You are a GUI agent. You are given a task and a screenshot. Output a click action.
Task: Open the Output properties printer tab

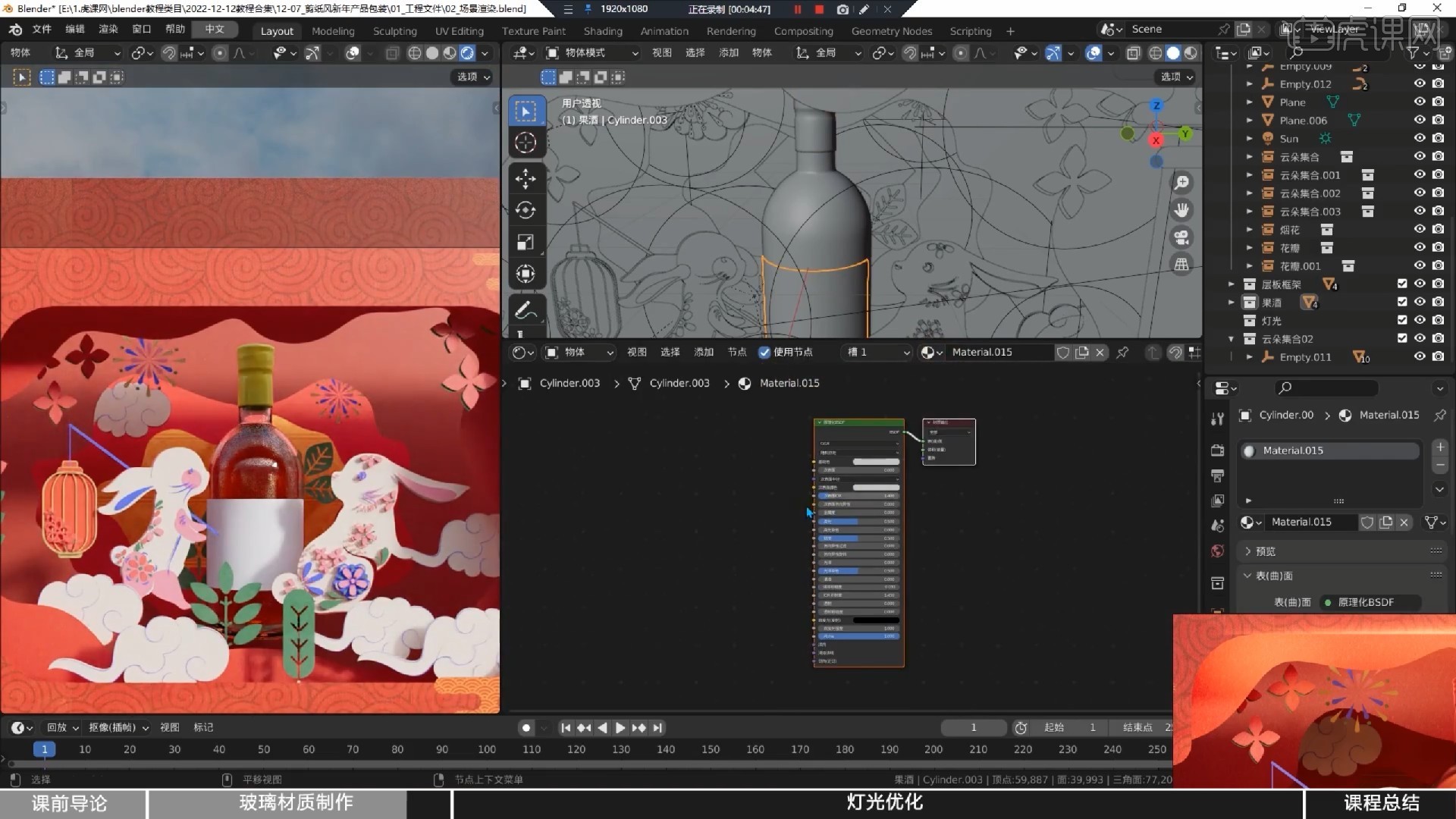tap(1218, 475)
